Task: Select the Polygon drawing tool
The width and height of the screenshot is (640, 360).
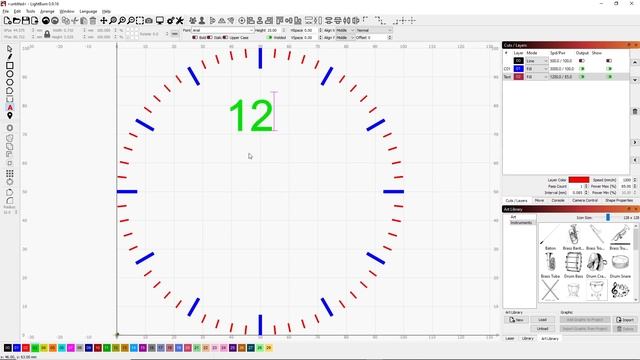Action: point(9,82)
